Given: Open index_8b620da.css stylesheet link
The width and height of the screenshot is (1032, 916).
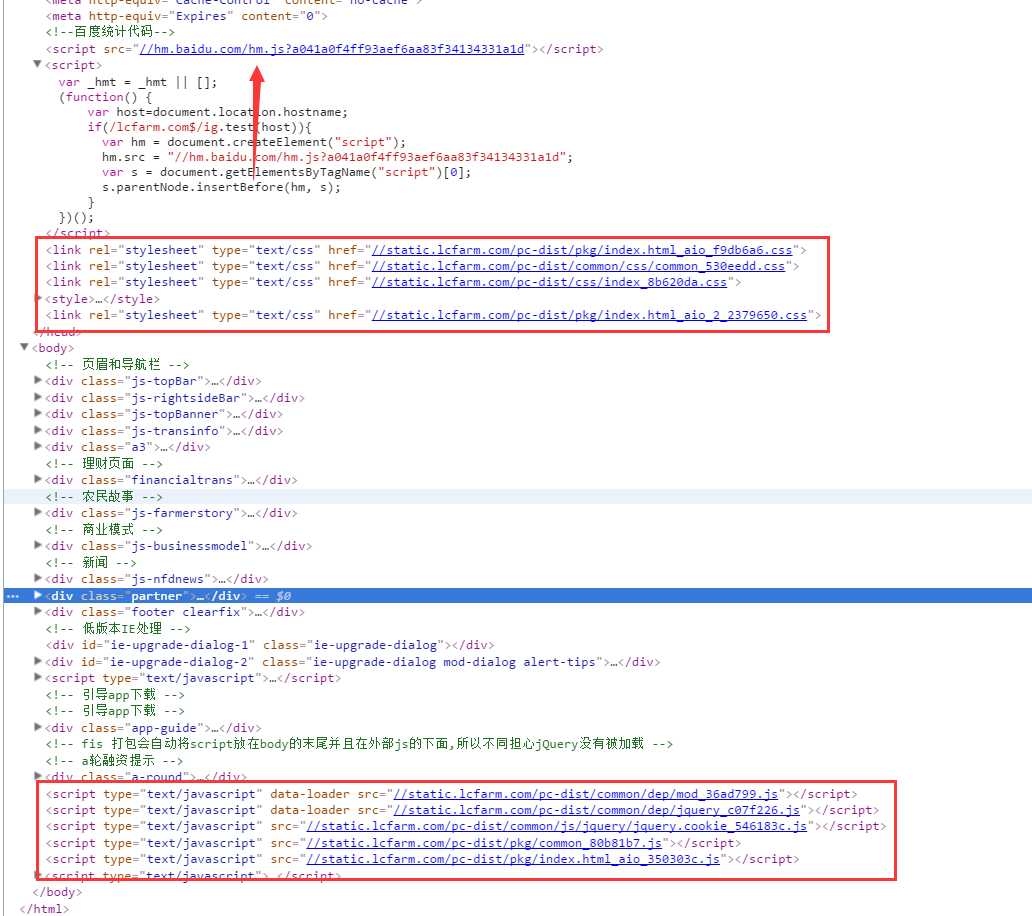Looking at the screenshot, I should point(550,282).
